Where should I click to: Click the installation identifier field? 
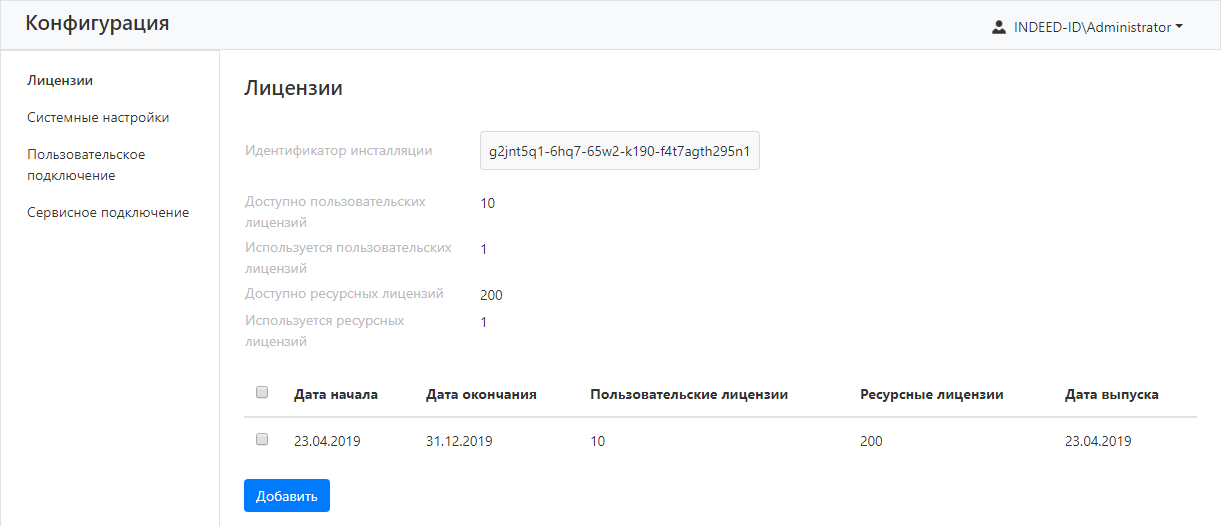click(619, 151)
